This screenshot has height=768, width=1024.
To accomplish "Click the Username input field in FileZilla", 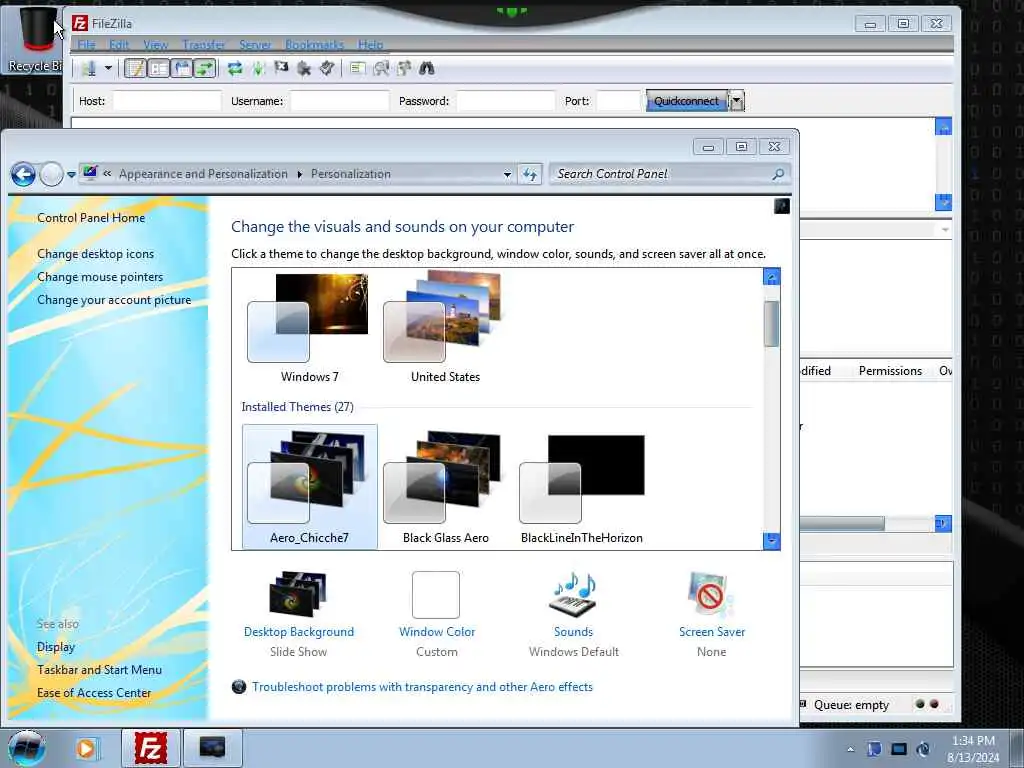I will [x=340, y=101].
